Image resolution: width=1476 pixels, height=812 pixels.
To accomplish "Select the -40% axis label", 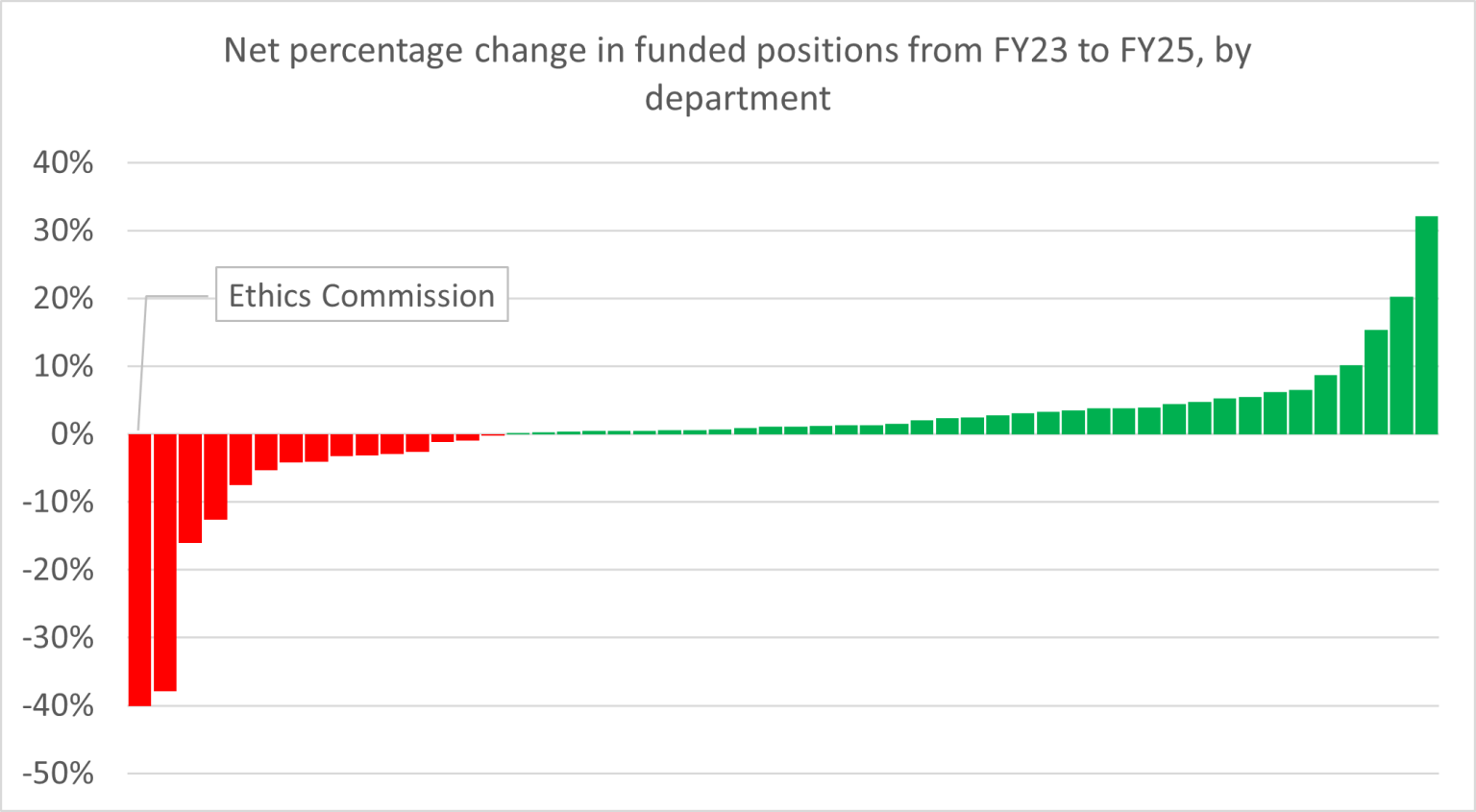I will (59, 706).
